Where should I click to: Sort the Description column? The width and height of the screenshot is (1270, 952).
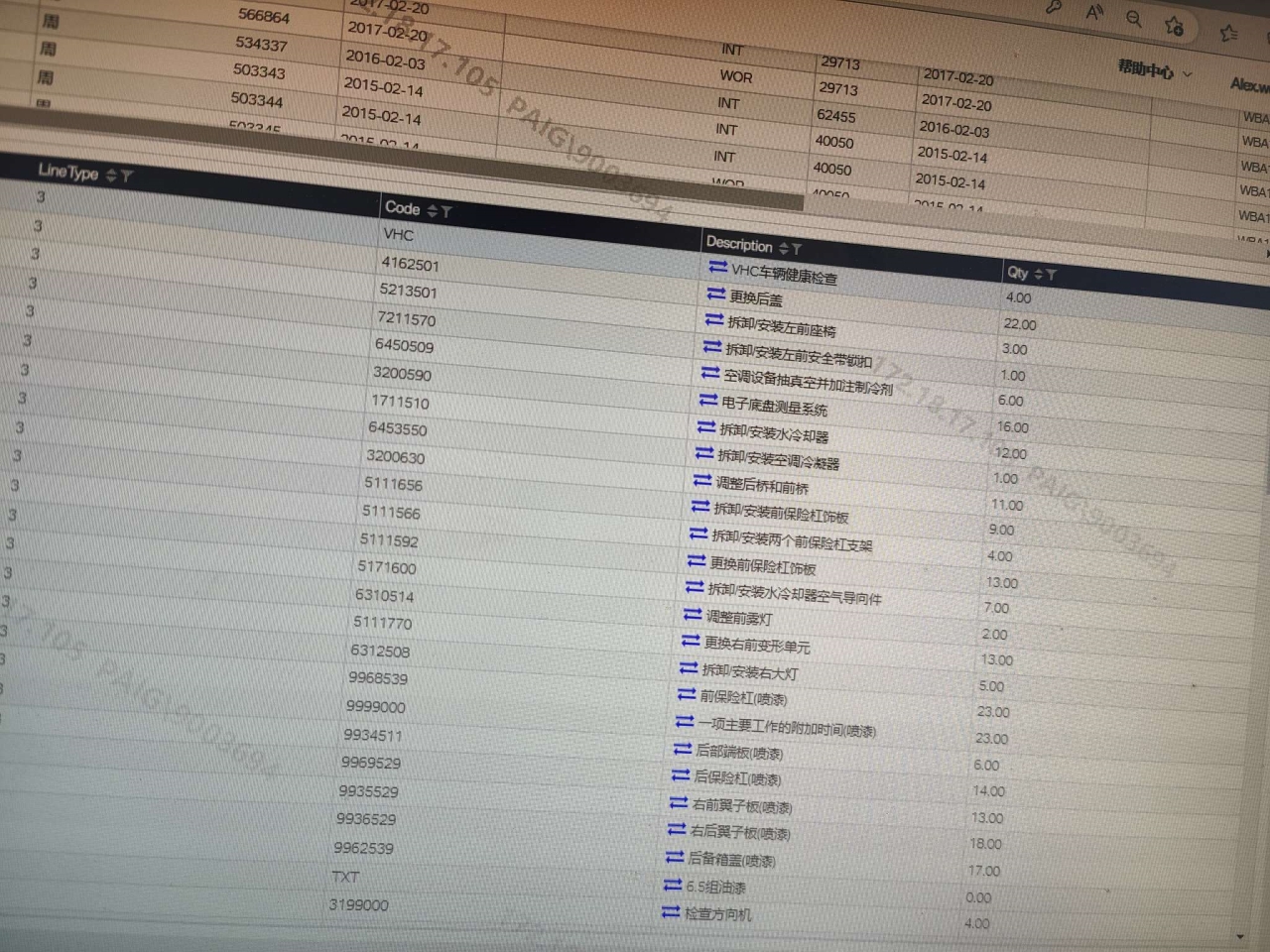pyautogui.click(x=784, y=247)
